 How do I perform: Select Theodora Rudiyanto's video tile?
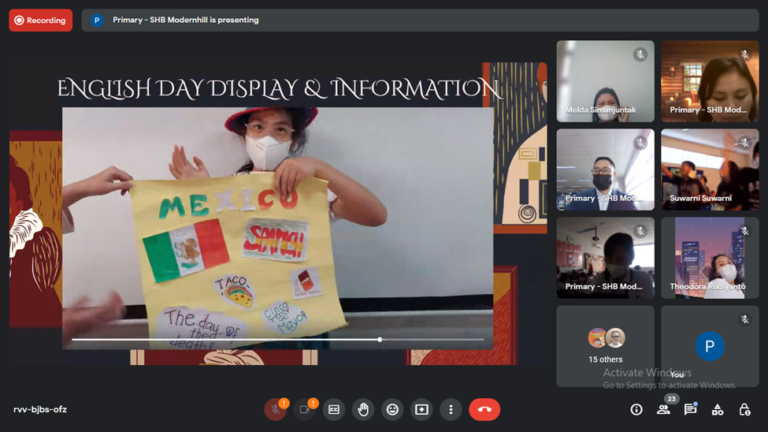pyautogui.click(x=709, y=257)
